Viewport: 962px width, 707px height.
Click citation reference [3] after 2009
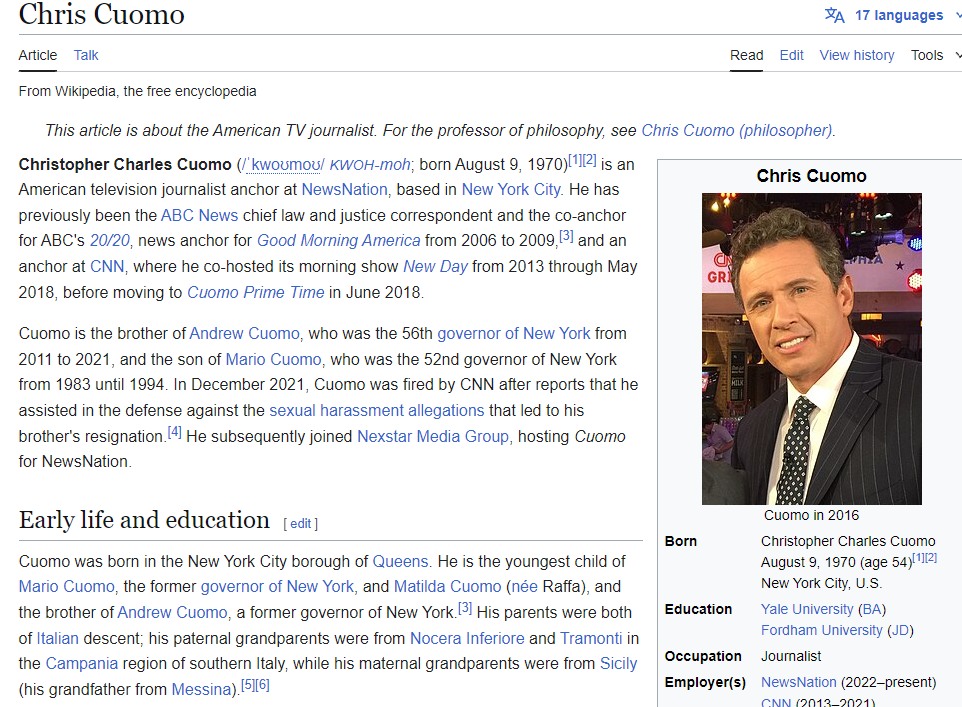[x=566, y=236]
